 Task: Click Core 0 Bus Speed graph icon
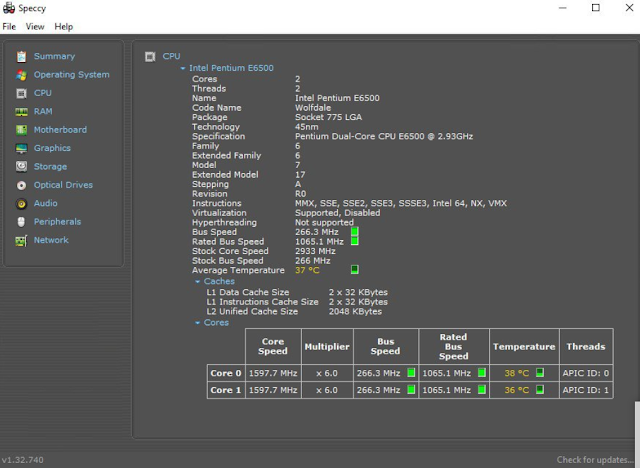click(411, 373)
